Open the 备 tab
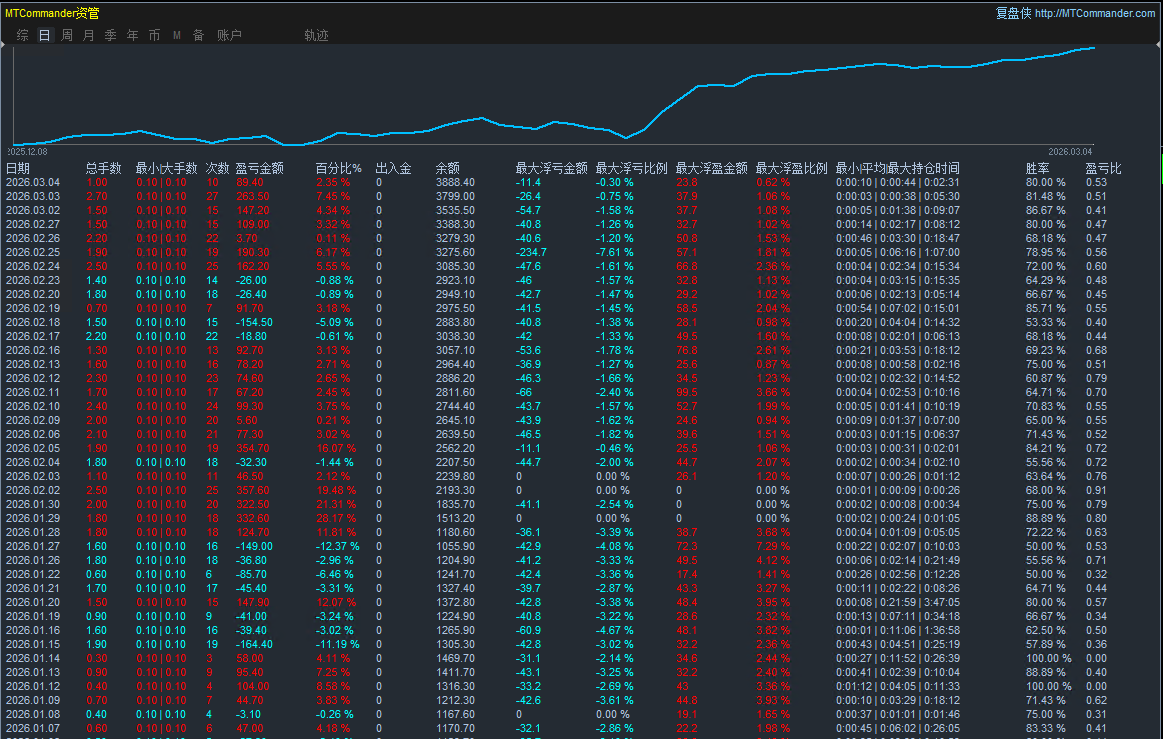 pyautogui.click(x=198, y=35)
